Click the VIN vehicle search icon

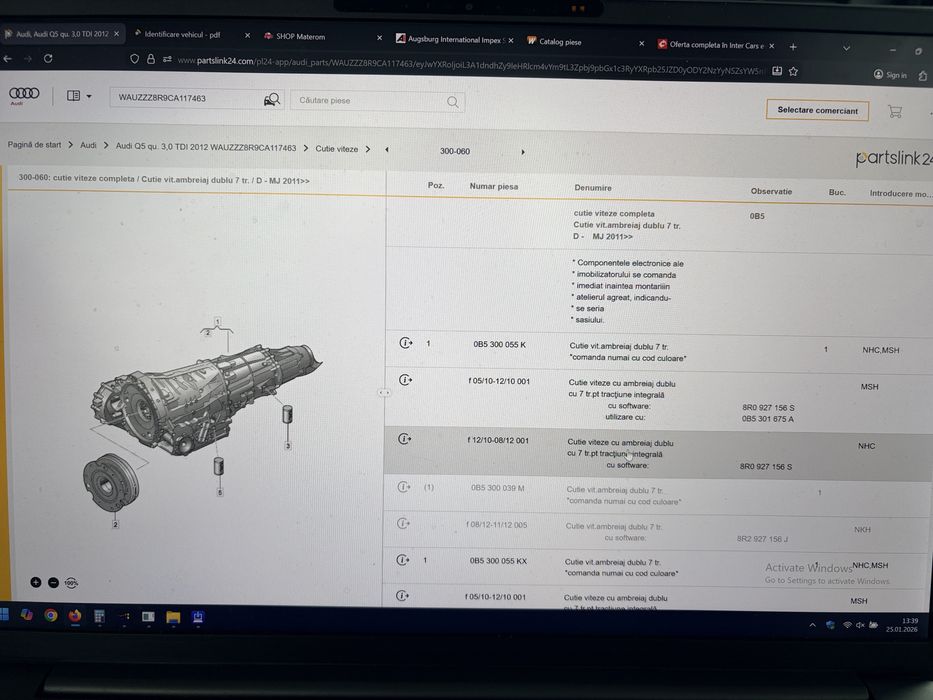(x=272, y=99)
